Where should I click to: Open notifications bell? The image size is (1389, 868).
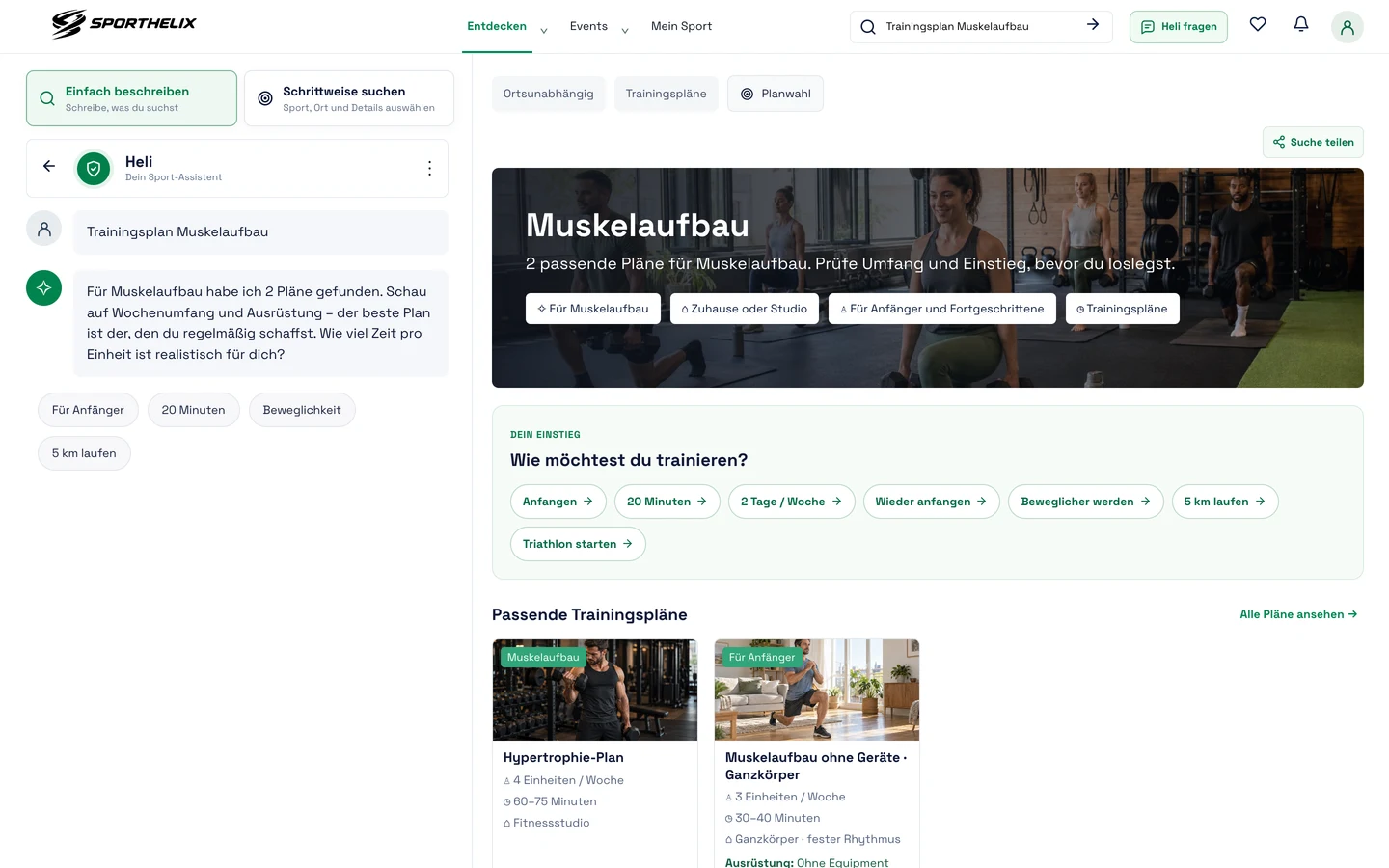tap(1301, 24)
